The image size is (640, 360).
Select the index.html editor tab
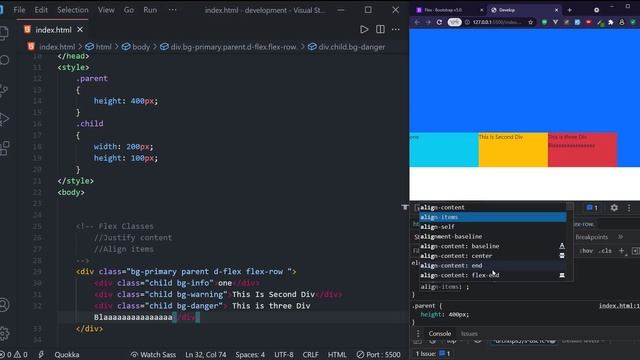click(53, 30)
